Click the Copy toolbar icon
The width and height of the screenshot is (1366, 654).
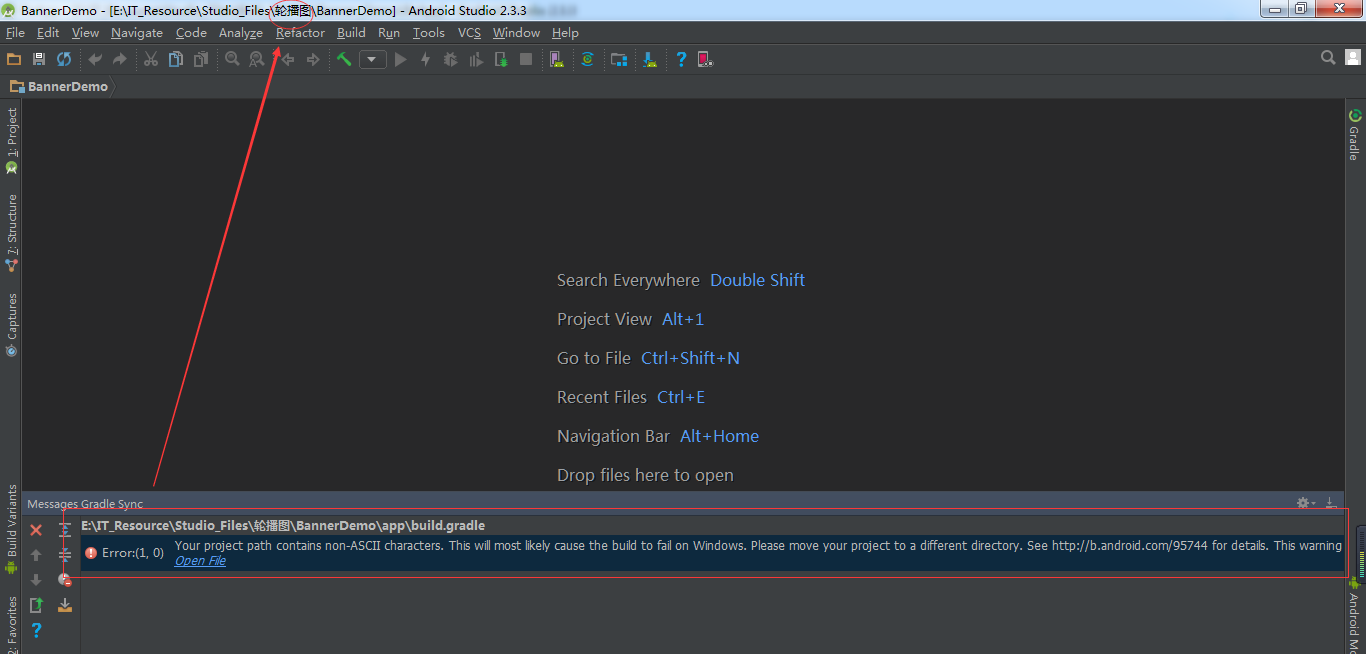pyautogui.click(x=176, y=59)
